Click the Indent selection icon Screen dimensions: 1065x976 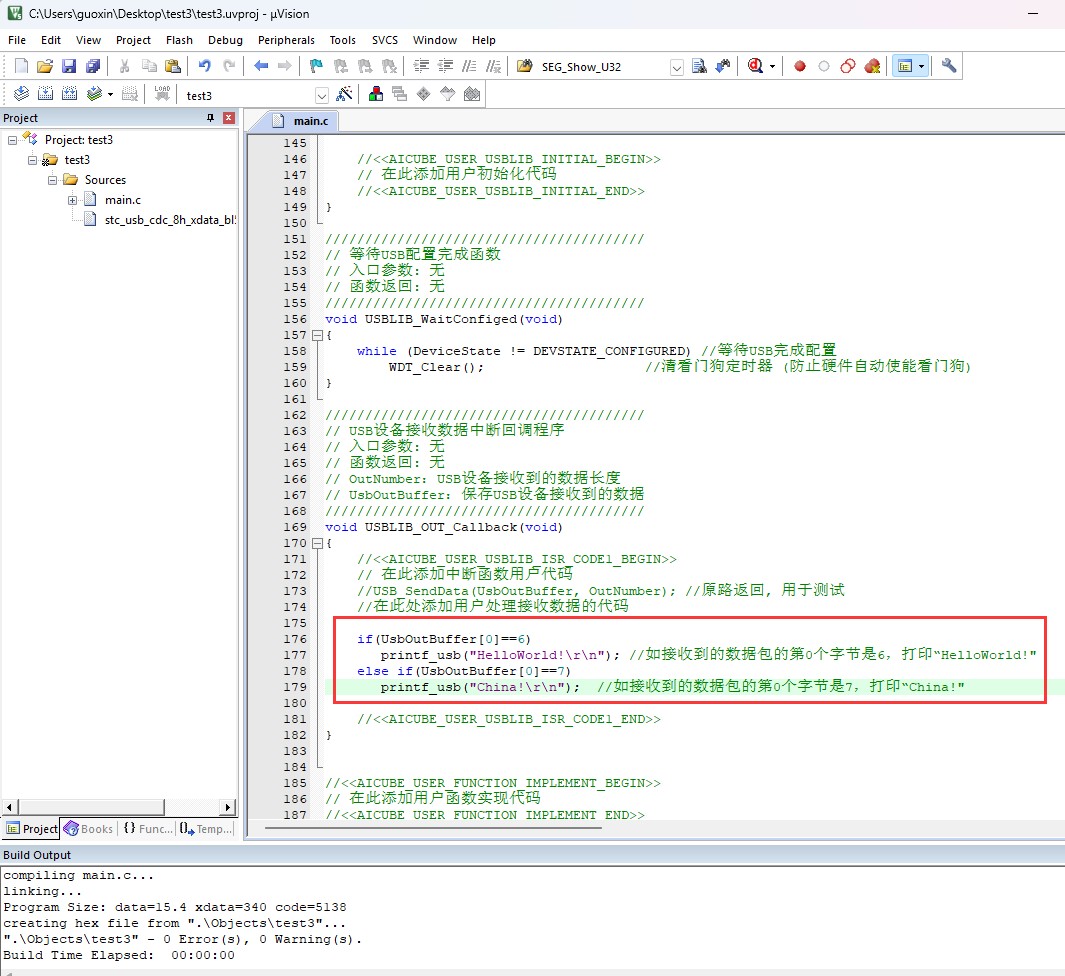[x=421, y=66]
